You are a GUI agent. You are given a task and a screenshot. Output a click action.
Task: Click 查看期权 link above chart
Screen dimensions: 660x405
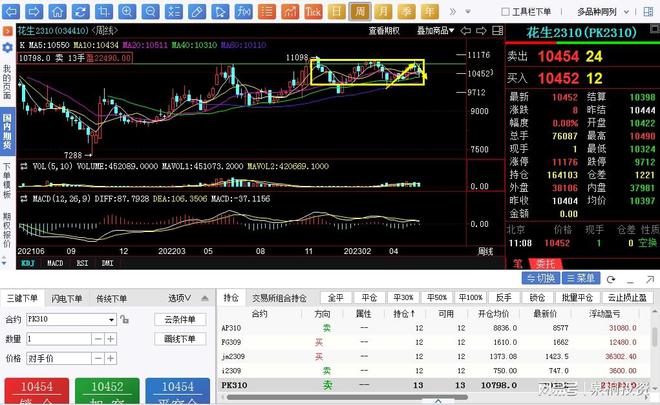click(x=384, y=31)
